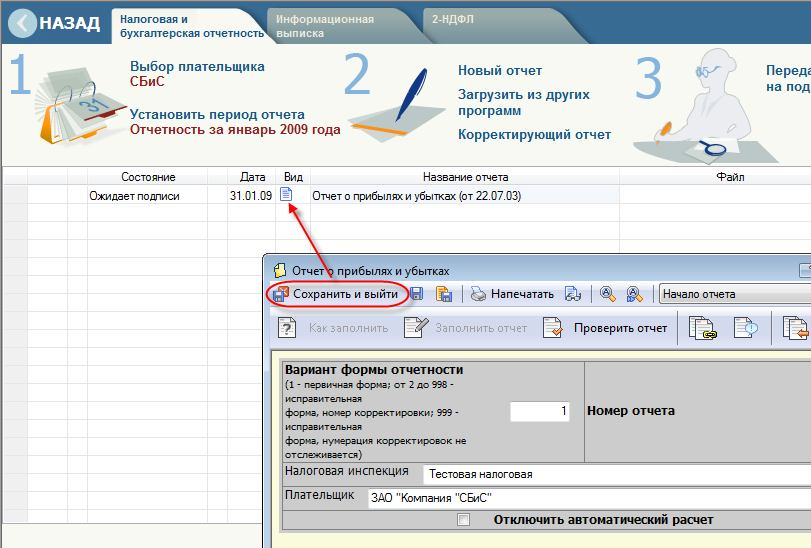
Task: Click the floppy disk save icon
Action: point(416,294)
